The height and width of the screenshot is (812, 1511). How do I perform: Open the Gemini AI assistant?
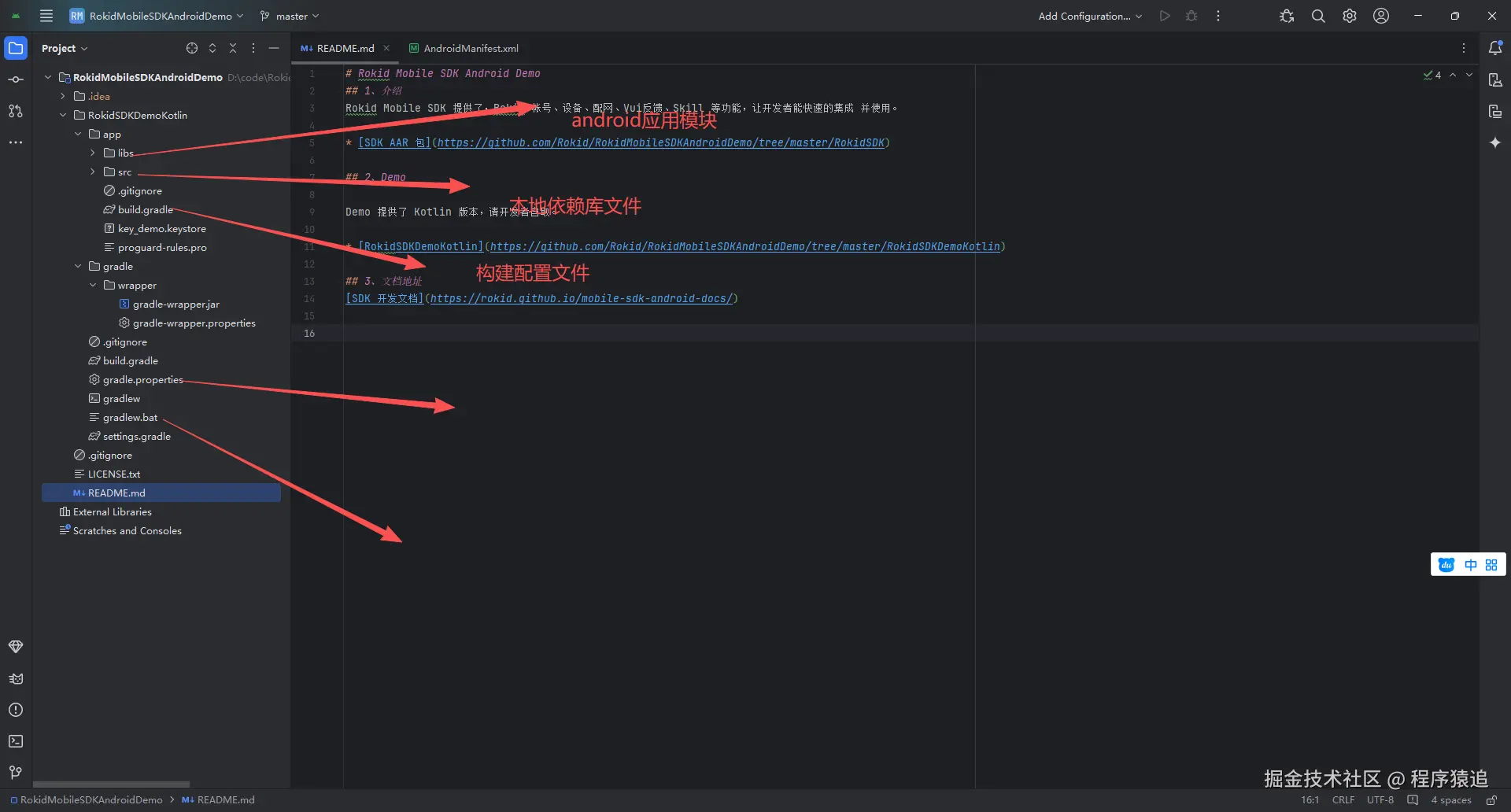point(1495,142)
